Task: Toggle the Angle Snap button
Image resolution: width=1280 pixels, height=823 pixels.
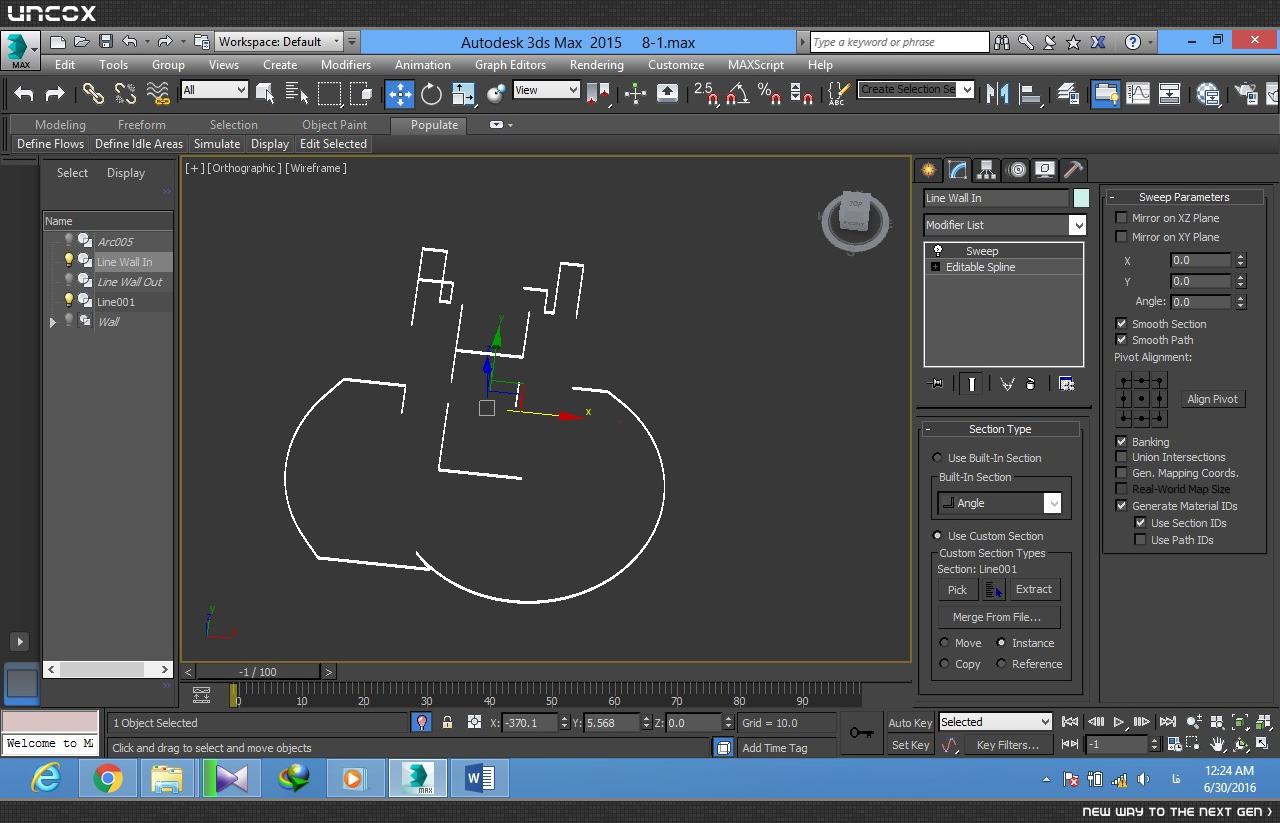Action: 737,93
